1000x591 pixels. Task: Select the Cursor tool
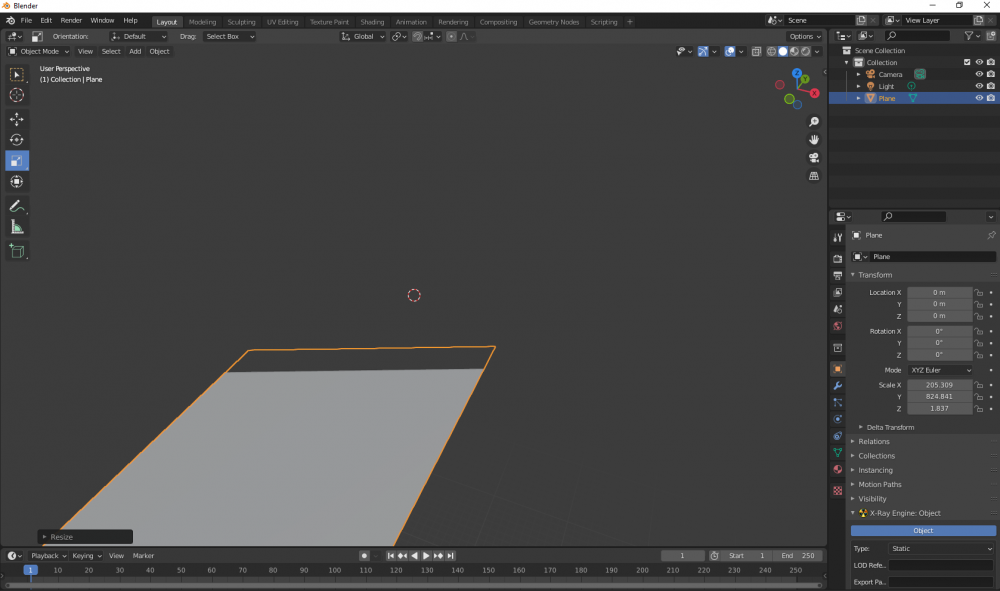tap(17, 95)
